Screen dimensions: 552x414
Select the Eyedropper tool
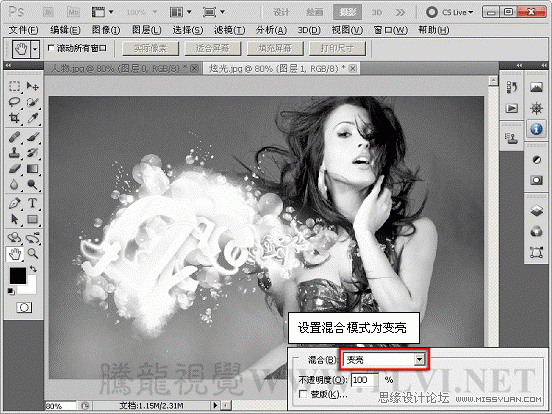coord(32,118)
